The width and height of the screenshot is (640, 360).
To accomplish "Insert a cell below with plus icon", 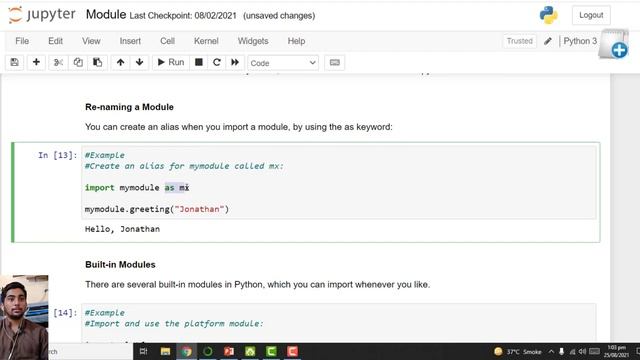I will pos(36,62).
